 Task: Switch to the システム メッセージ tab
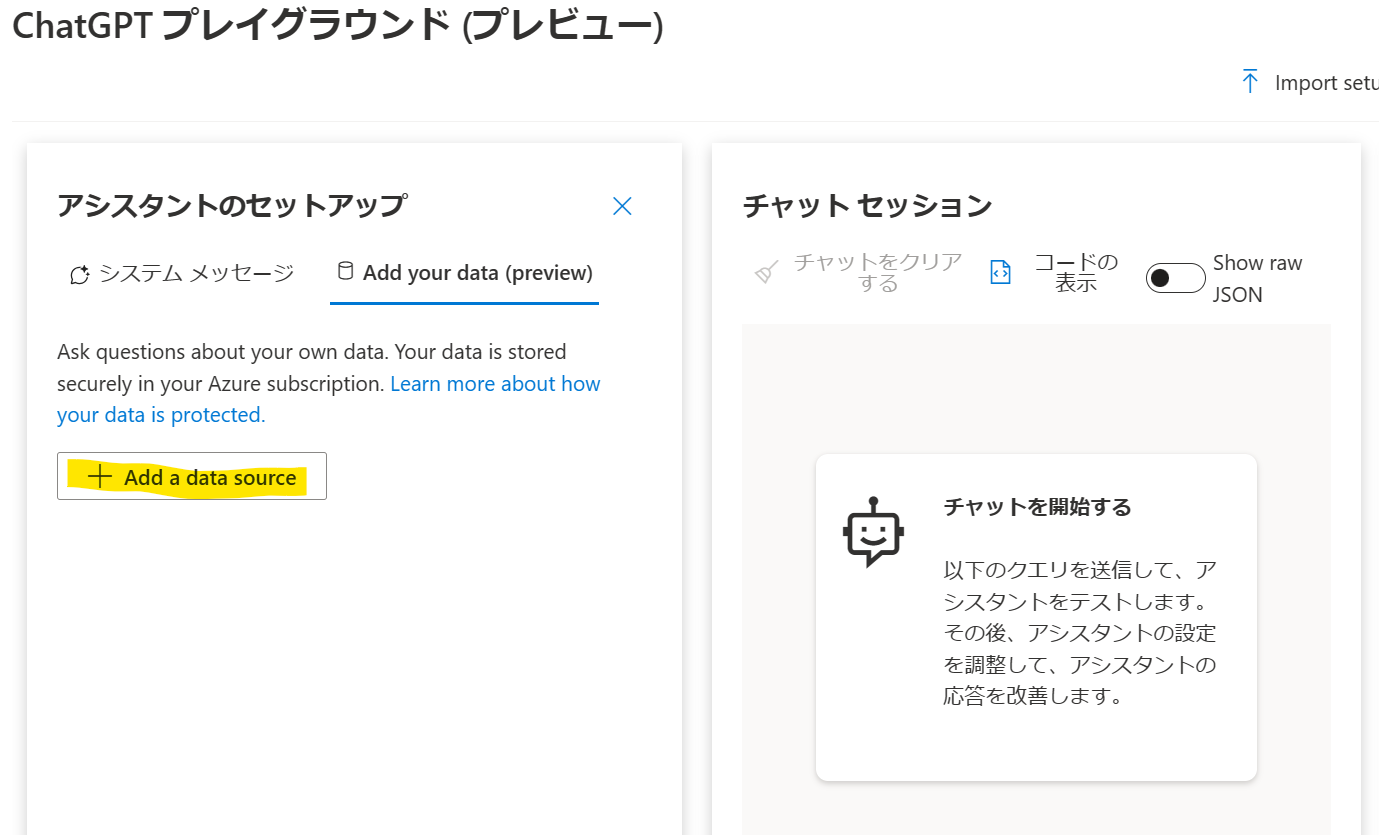pos(181,273)
